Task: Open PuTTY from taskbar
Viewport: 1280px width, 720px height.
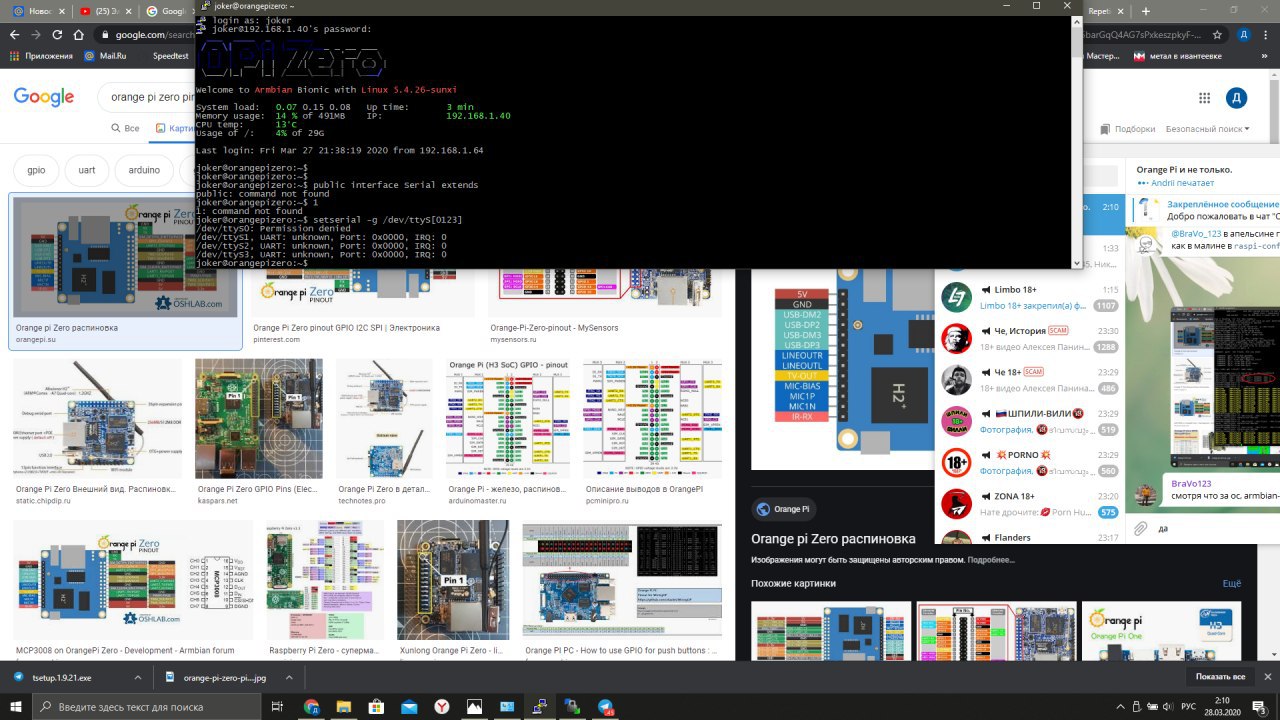Action: [540, 706]
